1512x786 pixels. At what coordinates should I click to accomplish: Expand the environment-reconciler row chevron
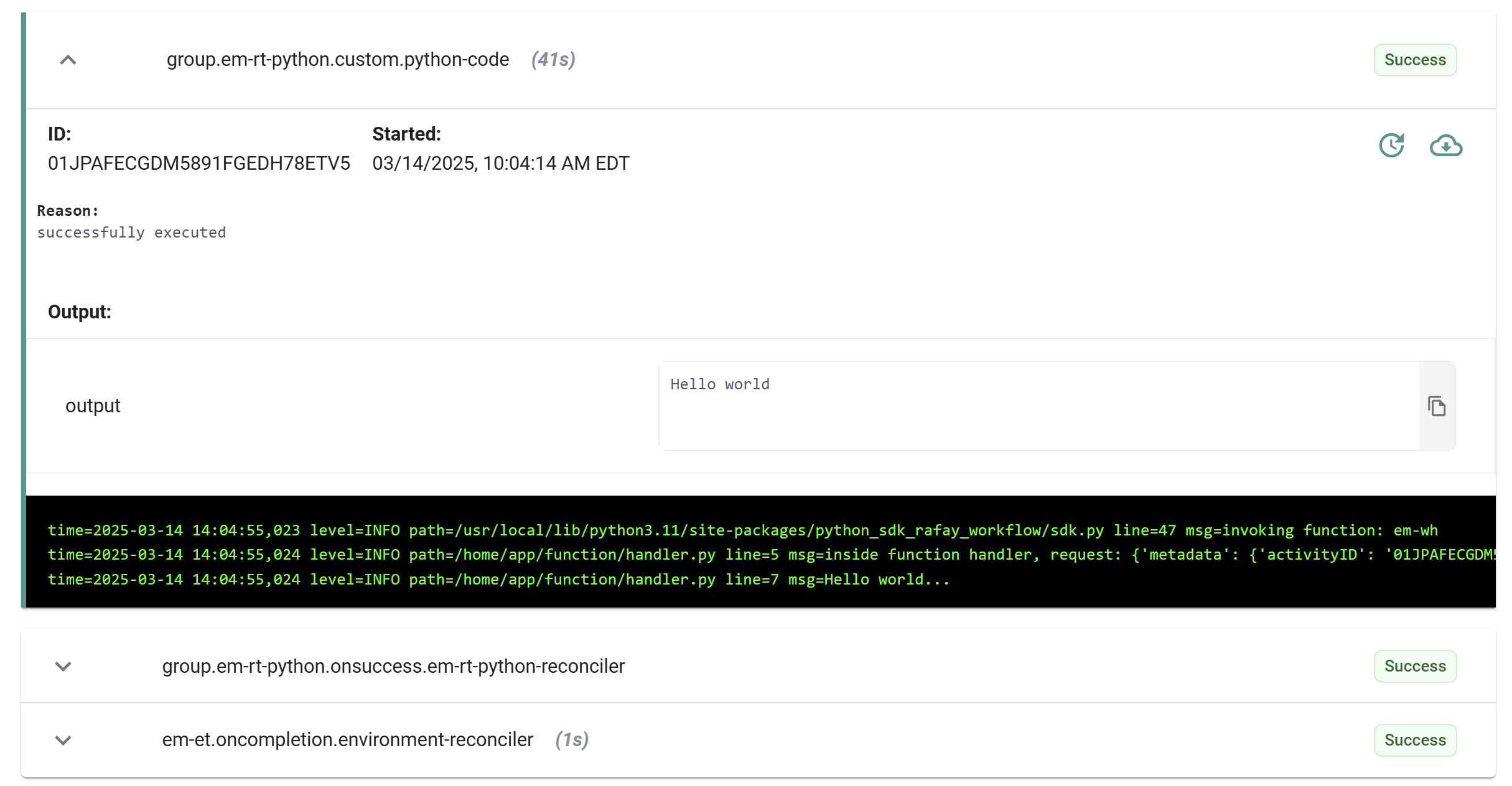[63, 740]
